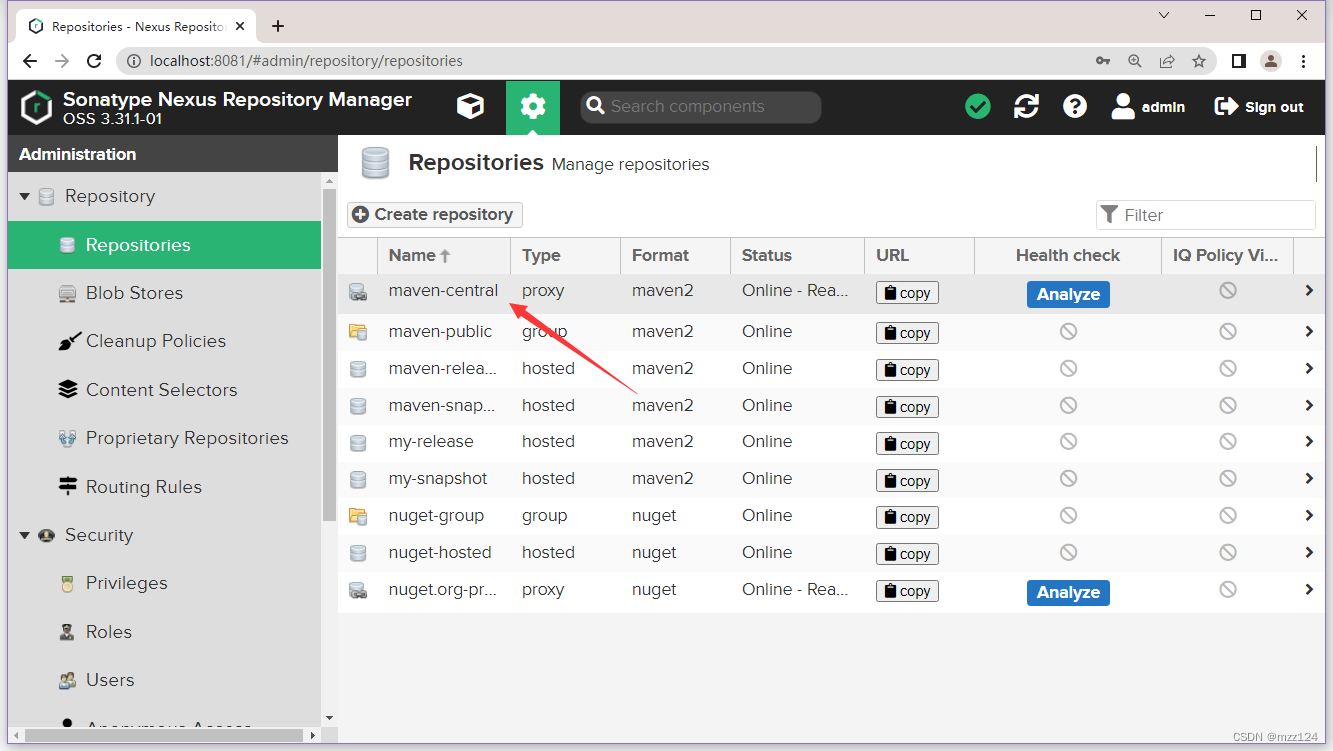The height and width of the screenshot is (751, 1333).
Task: Sort by Type column header
Action: coord(565,255)
